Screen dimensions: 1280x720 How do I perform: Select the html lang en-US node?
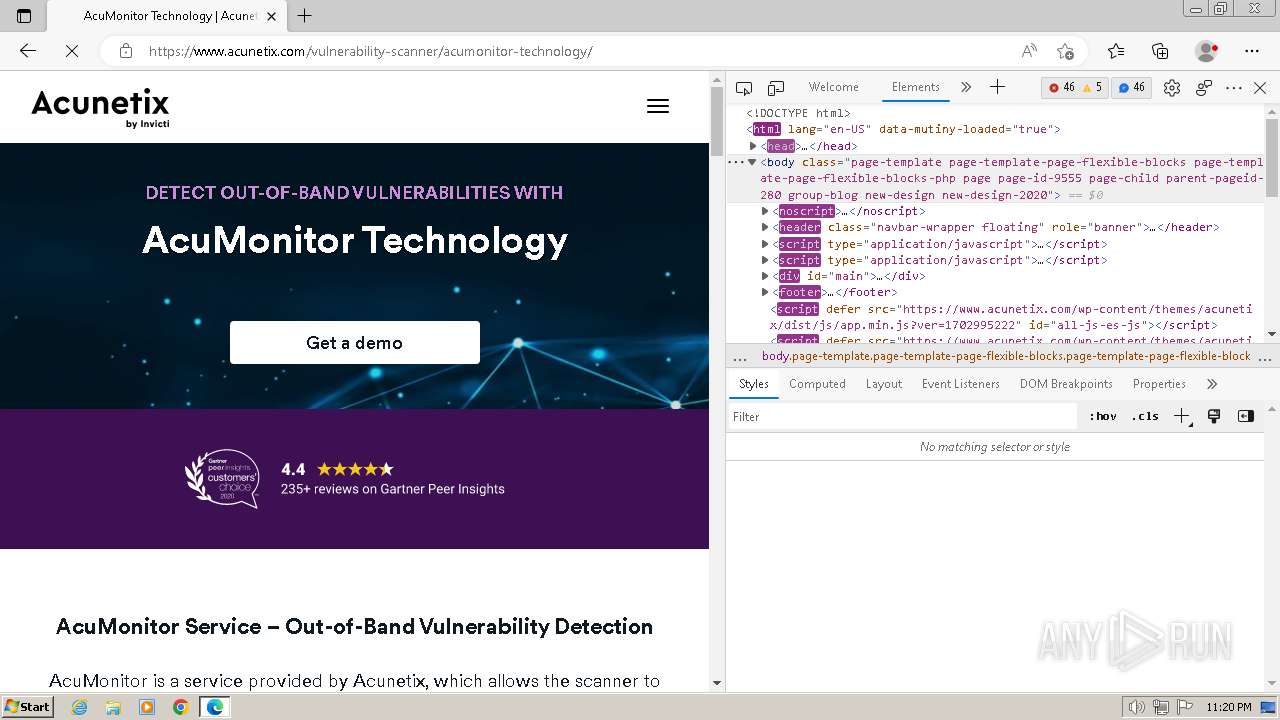903,129
